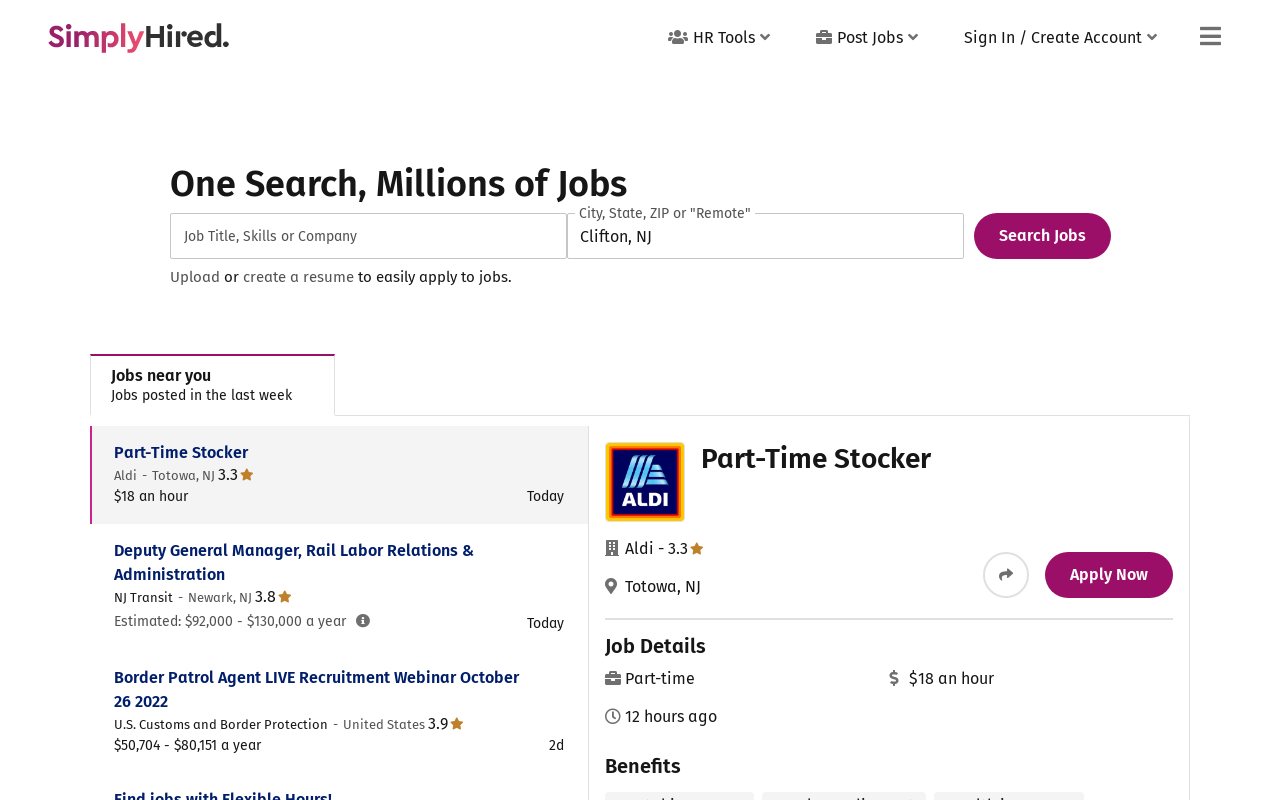Expand the Post Jobs dropdown
The height and width of the screenshot is (800, 1280).
(x=867, y=37)
